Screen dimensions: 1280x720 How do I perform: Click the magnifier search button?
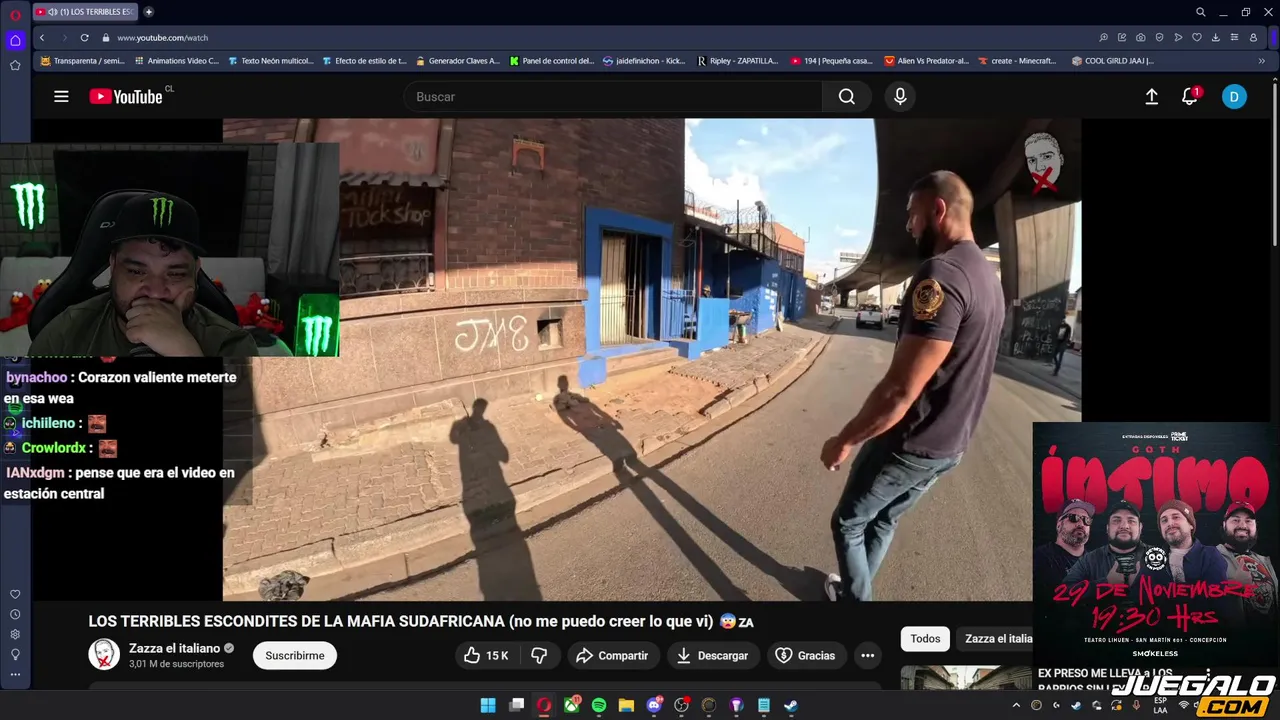click(847, 97)
